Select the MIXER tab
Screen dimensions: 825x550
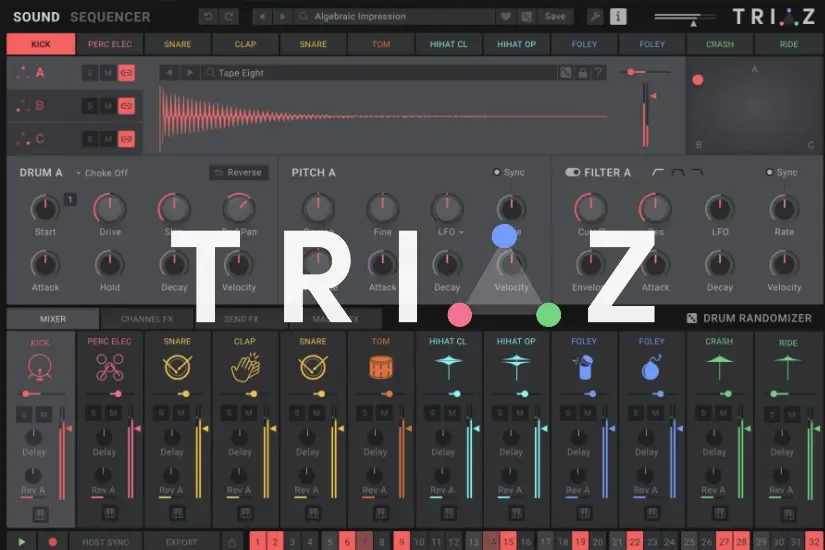tap(53, 319)
